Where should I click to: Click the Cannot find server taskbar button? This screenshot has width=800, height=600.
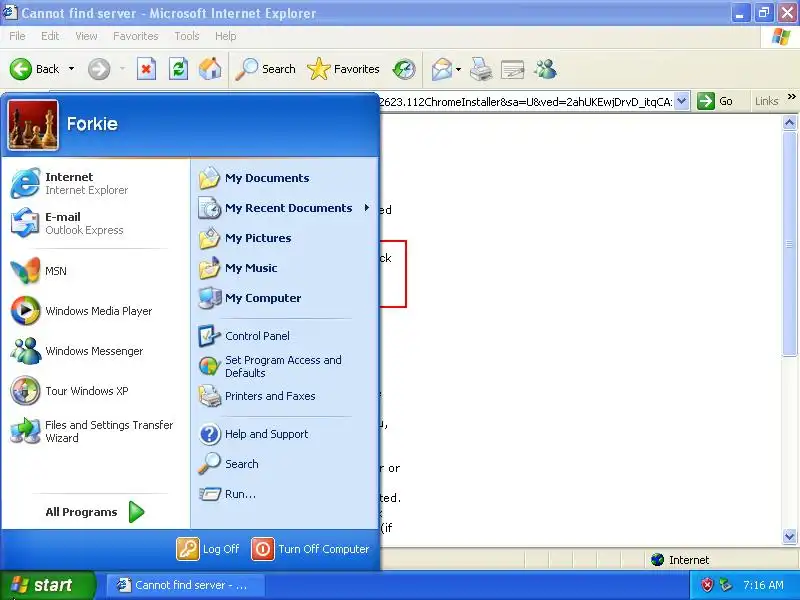(x=186, y=585)
